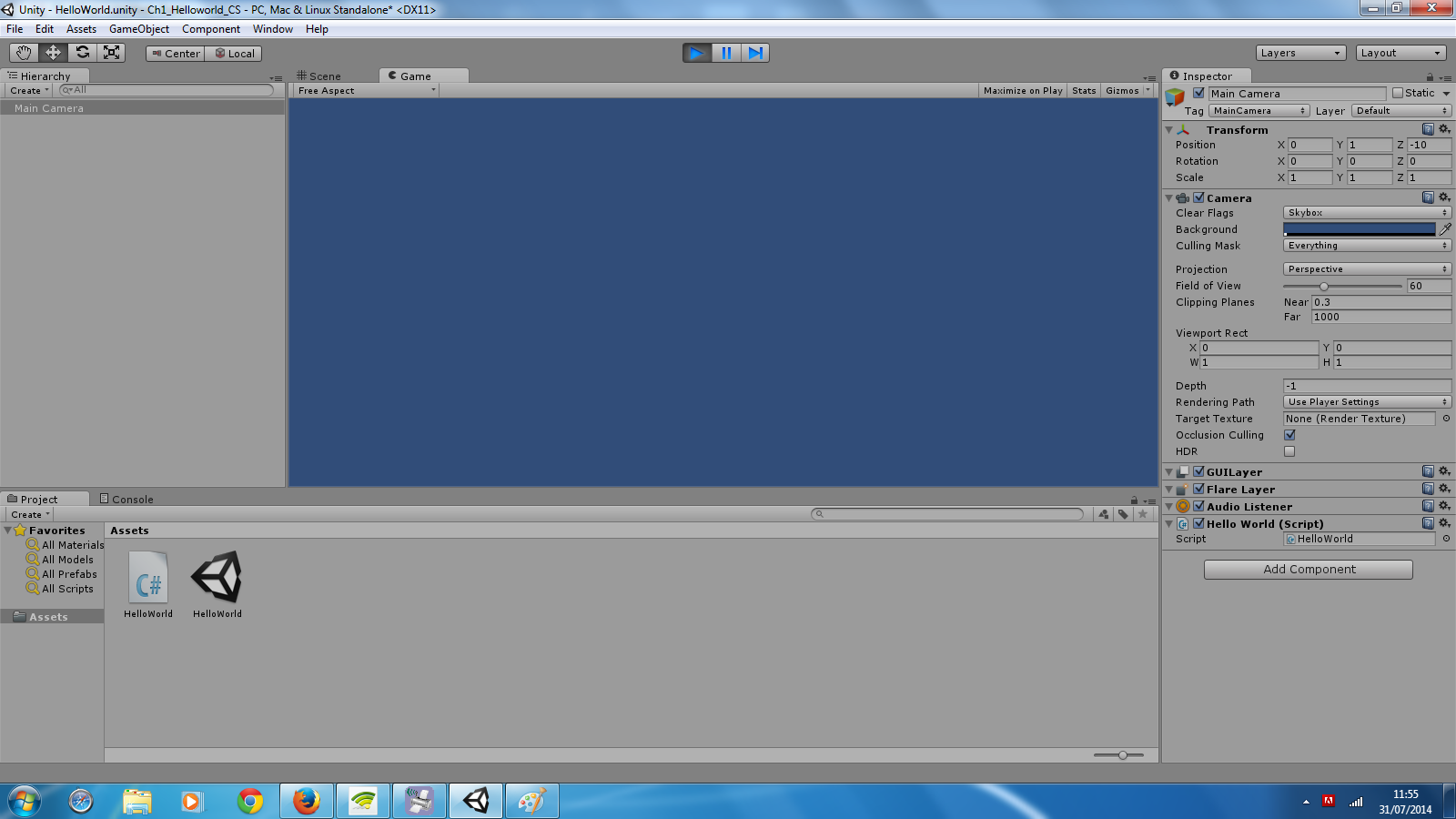This screenshot has height=819, width=1456.
Task: Open the Culling Mask dropdown
Action: (1367, 246)
